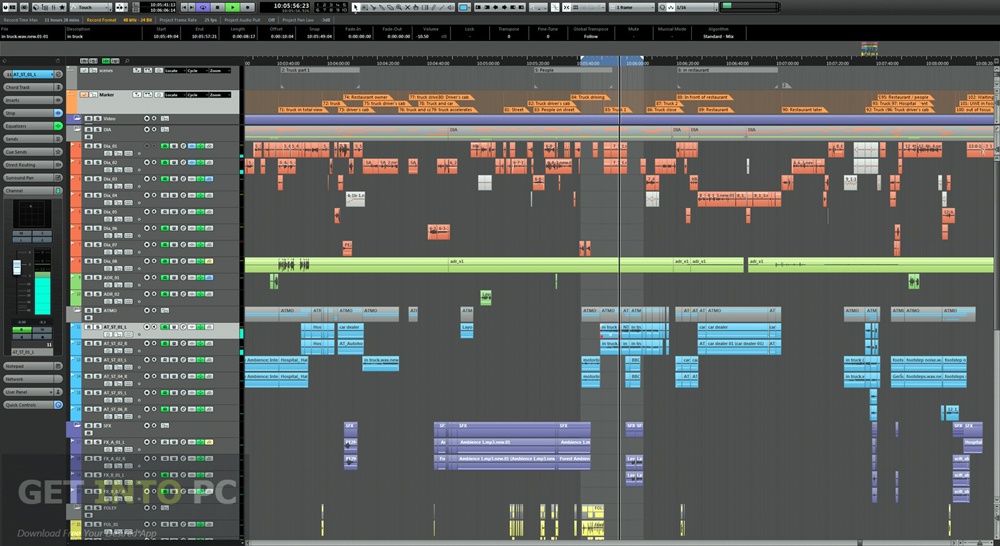Click the Record transport button
Image resolution: width=1000 pixels, height=546 pixels.
[247, 7]
